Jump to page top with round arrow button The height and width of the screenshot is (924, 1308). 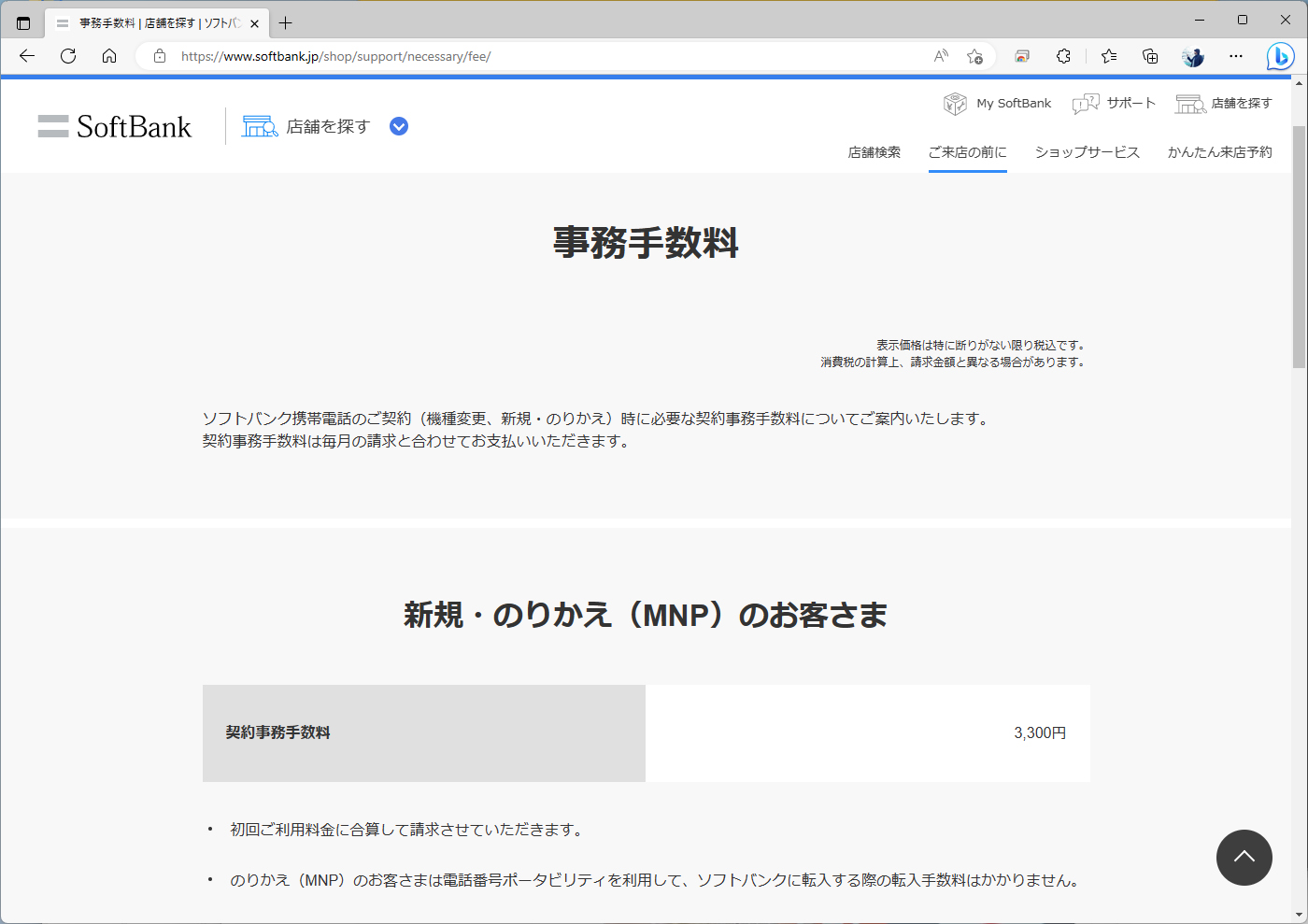[1244, 858]
